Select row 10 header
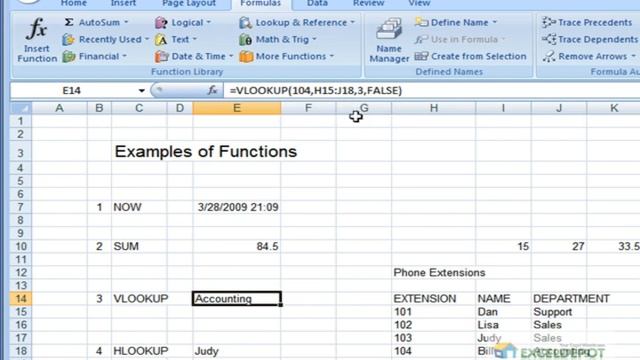The width and height of the screenshot is (640, 360). pyautogui.click(x=21, y=247)
